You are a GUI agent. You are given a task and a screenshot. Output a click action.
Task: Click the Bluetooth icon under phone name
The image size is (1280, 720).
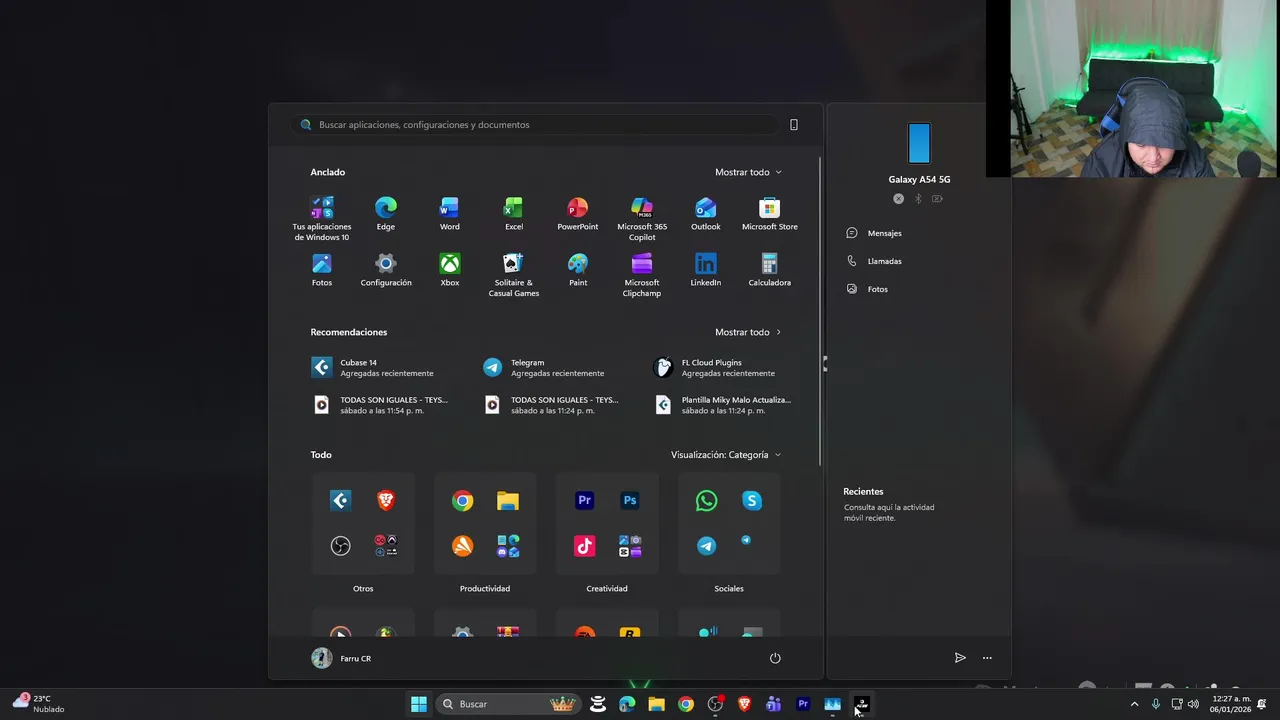pos(918,199)
